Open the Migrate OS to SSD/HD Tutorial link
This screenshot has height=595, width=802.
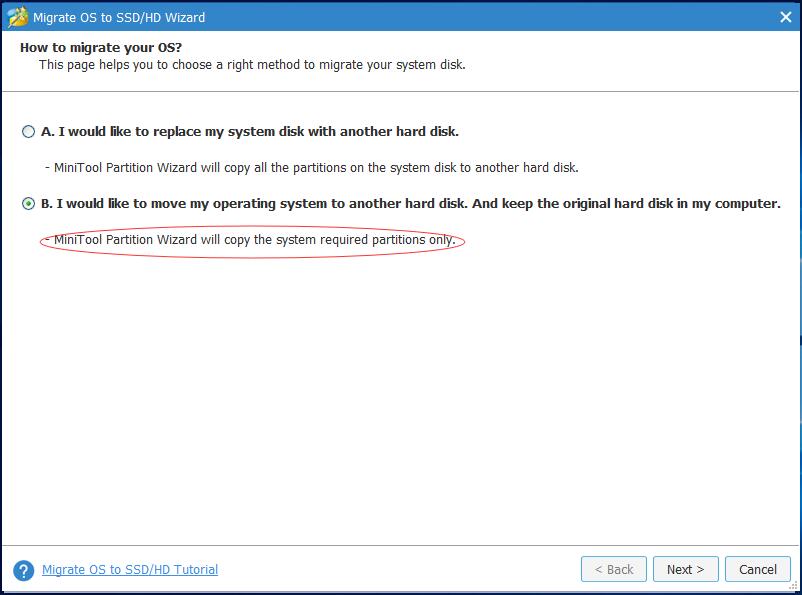coord(130,569)
